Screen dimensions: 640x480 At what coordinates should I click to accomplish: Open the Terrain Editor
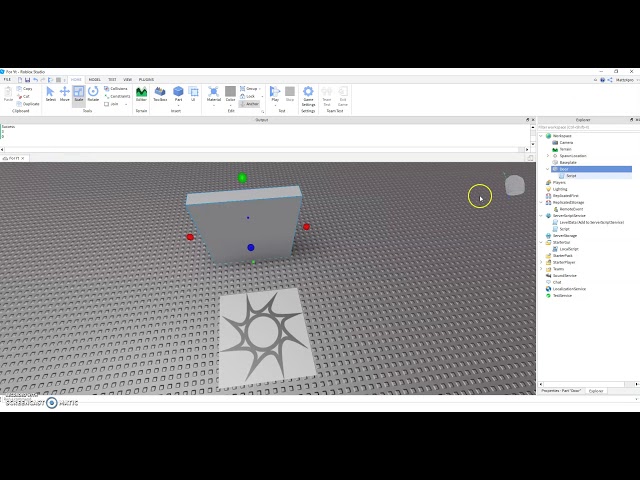tap(141, 94)
